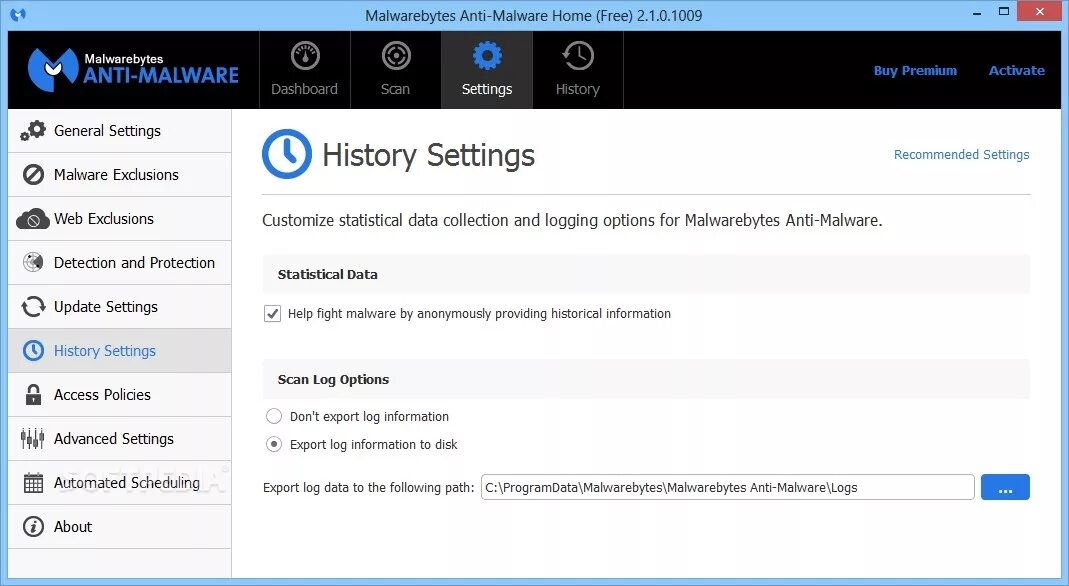Image resolution: width=1069 pixels, height=586 pixels.
Task: Click the 'Customize statistical data collection' description
Action: pyautogui.click(x=572, y=220)
